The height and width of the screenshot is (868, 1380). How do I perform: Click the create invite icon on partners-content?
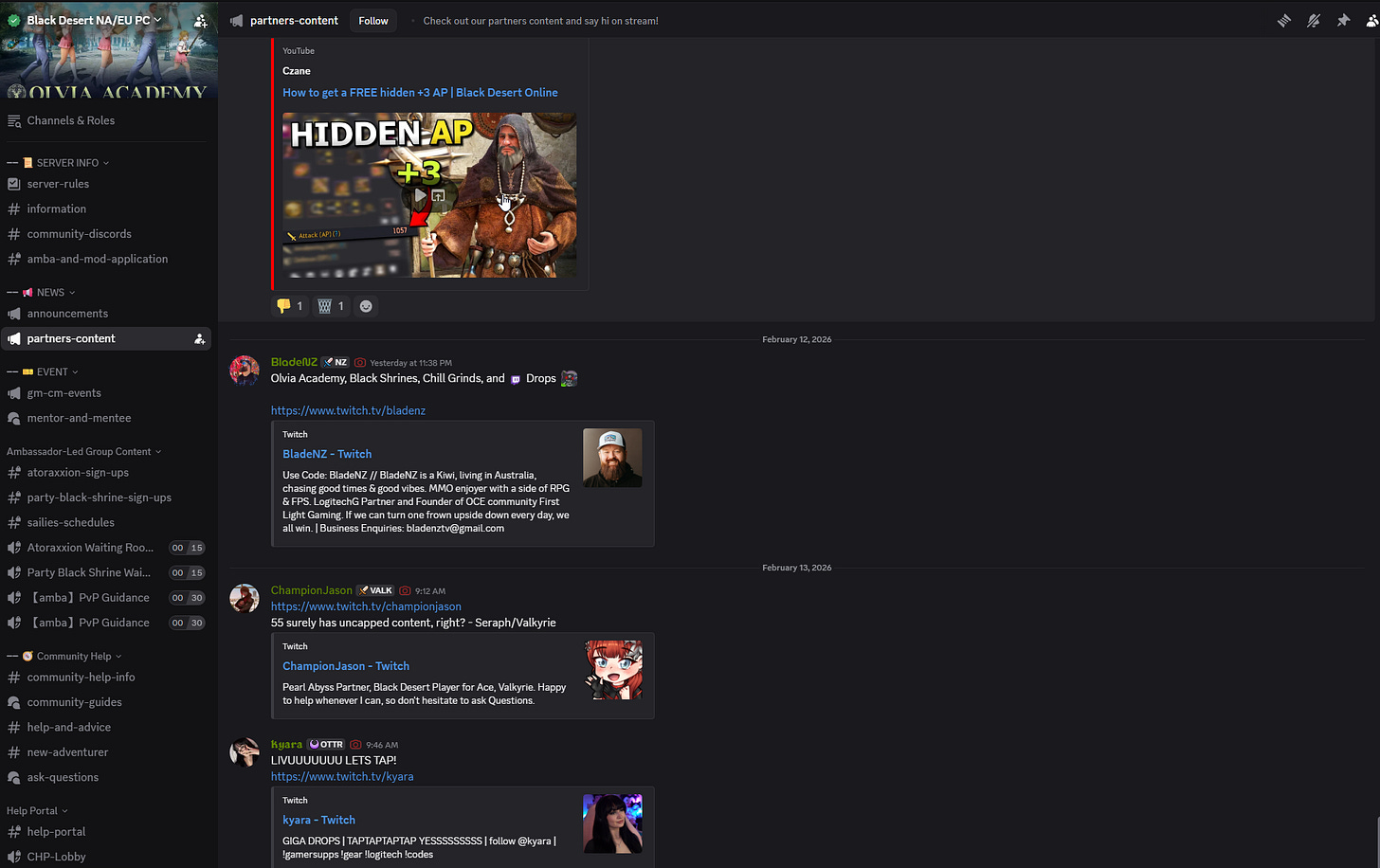tap(199, 338)
